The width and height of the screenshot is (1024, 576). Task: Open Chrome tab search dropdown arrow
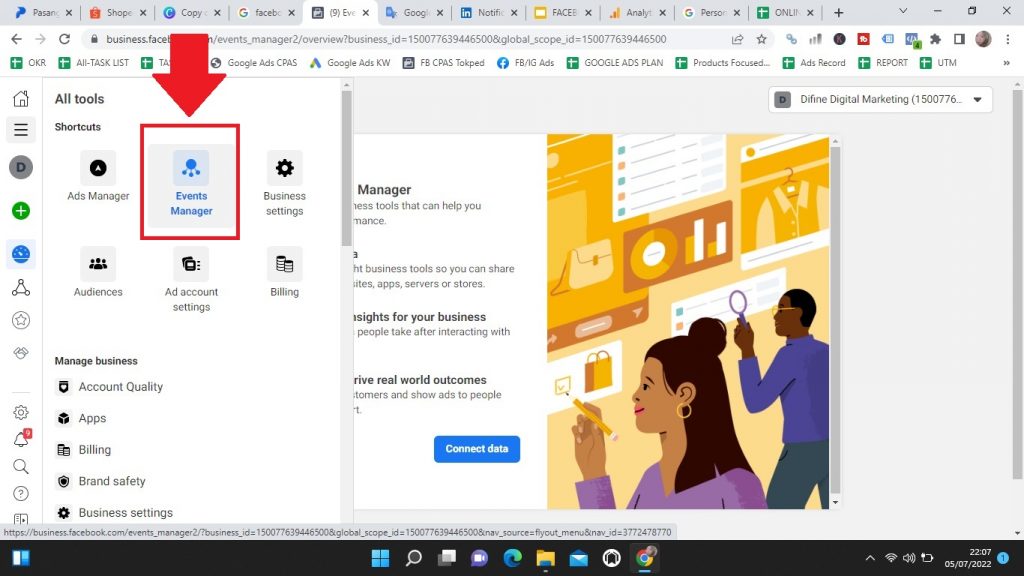(x=903, y=12)
